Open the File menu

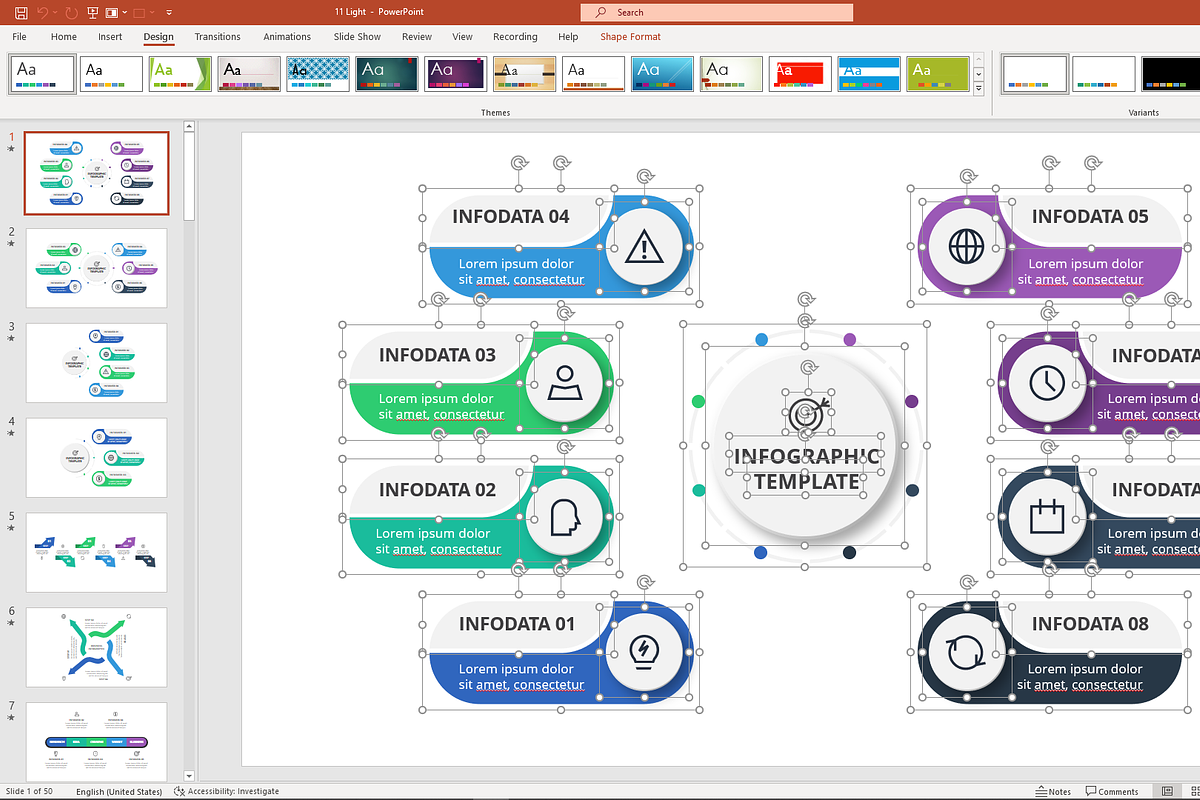click(x=19, y=37)
